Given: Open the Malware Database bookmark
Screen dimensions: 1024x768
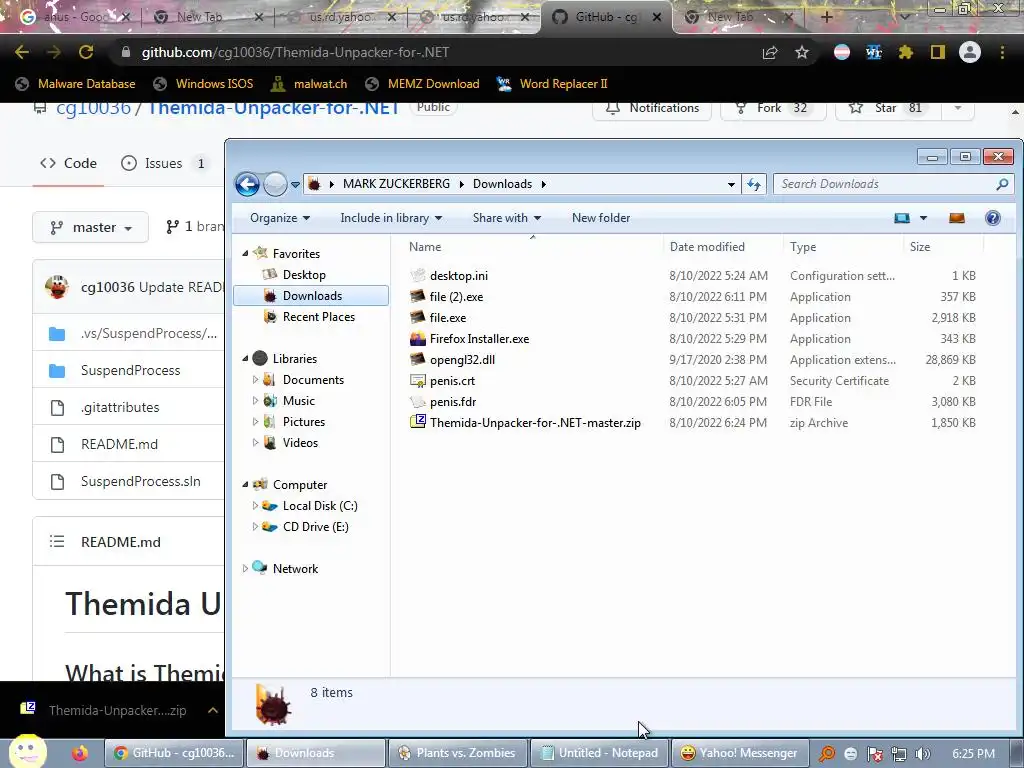Looking at the screenshot, I should [76, 84].
